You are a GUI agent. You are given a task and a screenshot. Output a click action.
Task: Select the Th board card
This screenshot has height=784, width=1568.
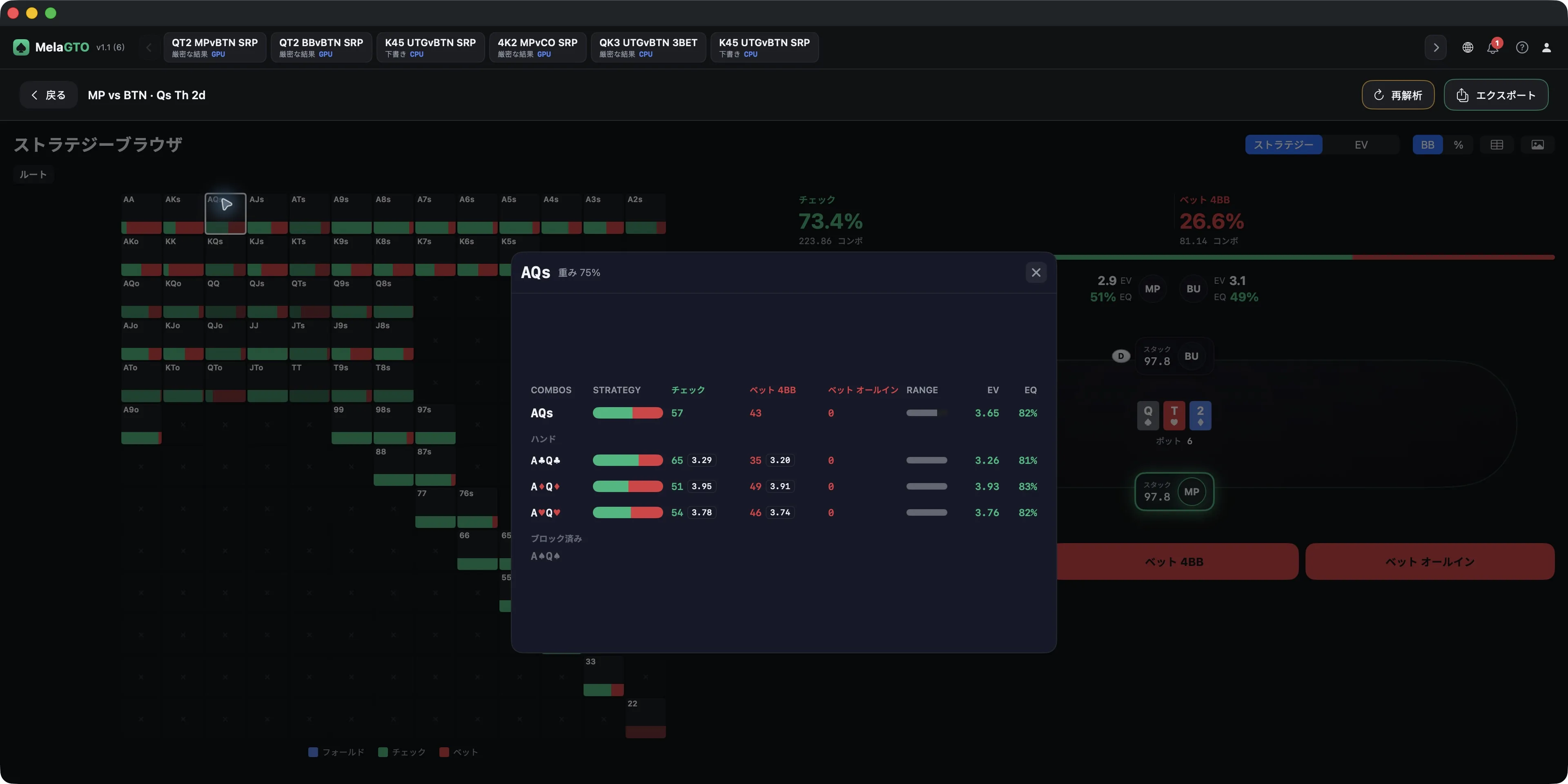click(1174, 415)
